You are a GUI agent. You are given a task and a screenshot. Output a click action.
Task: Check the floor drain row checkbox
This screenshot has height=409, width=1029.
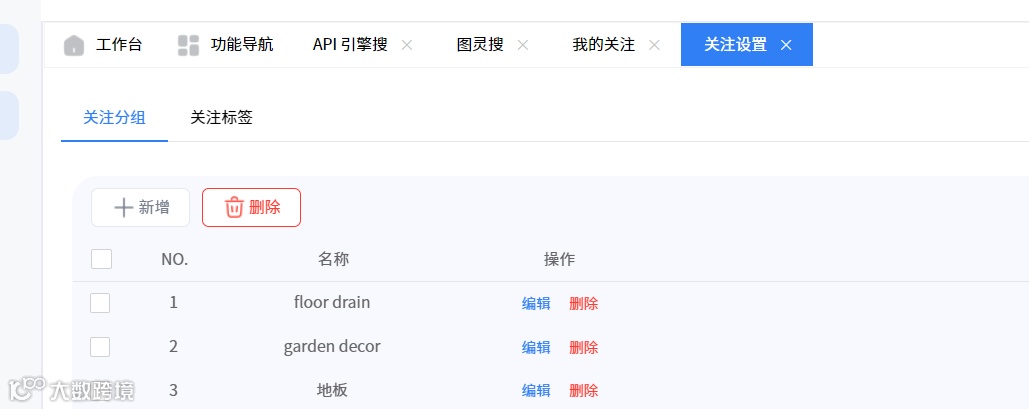click(100, 303)
